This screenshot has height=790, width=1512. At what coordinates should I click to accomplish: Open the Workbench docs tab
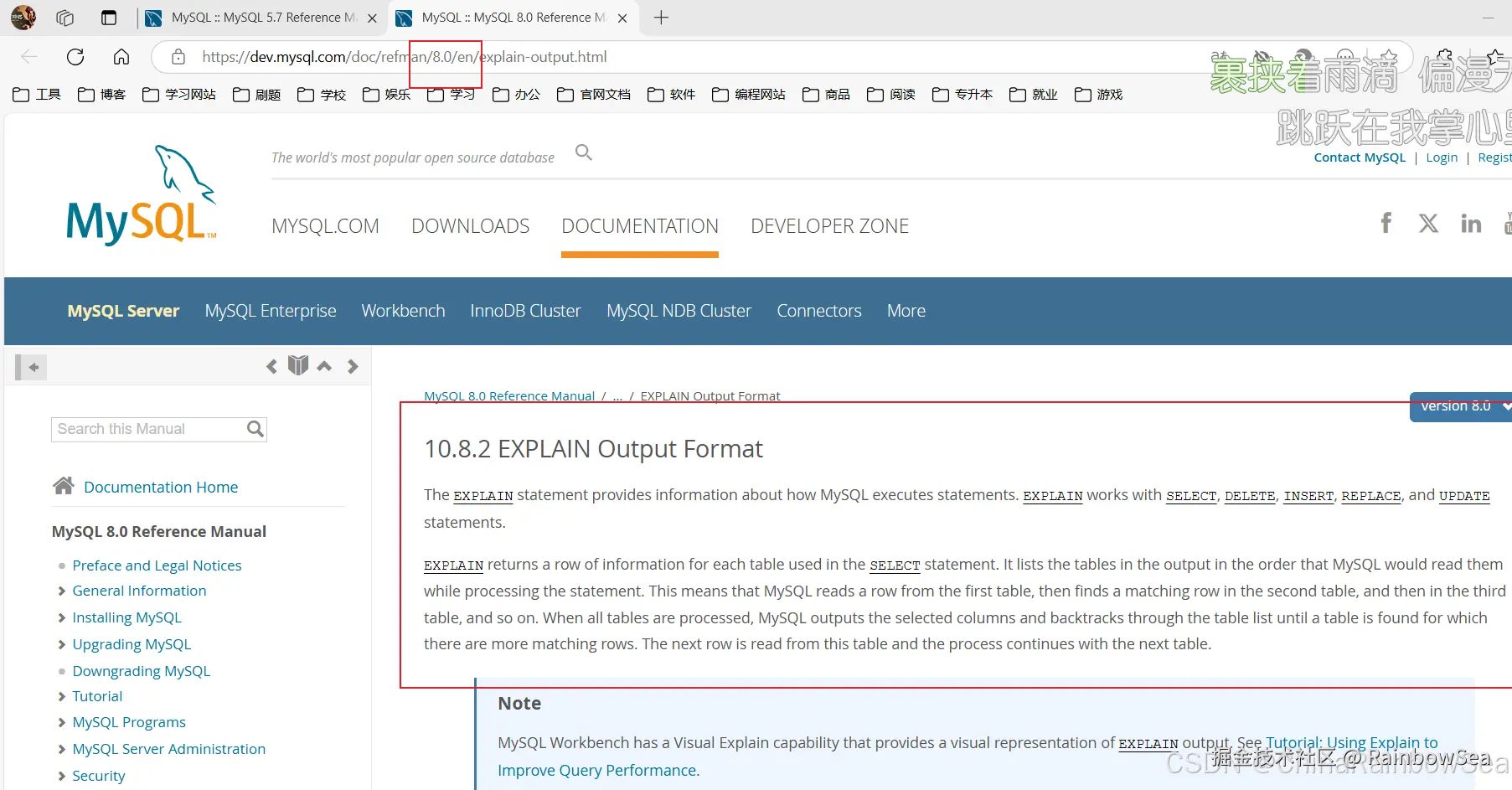(403, 311)
